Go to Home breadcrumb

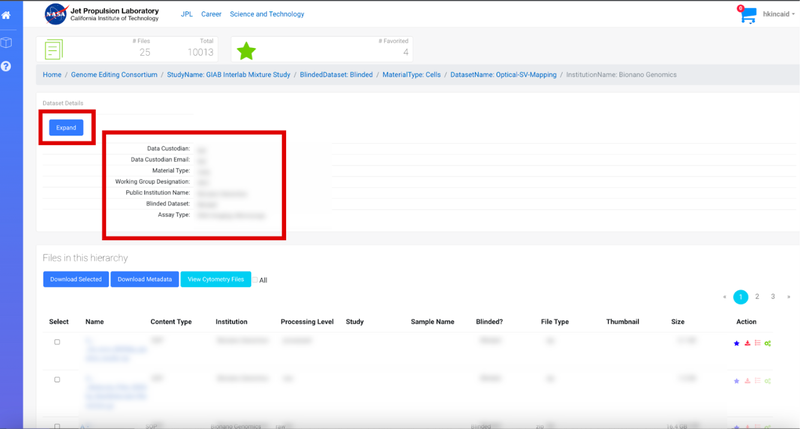click(x=52, y=74)
